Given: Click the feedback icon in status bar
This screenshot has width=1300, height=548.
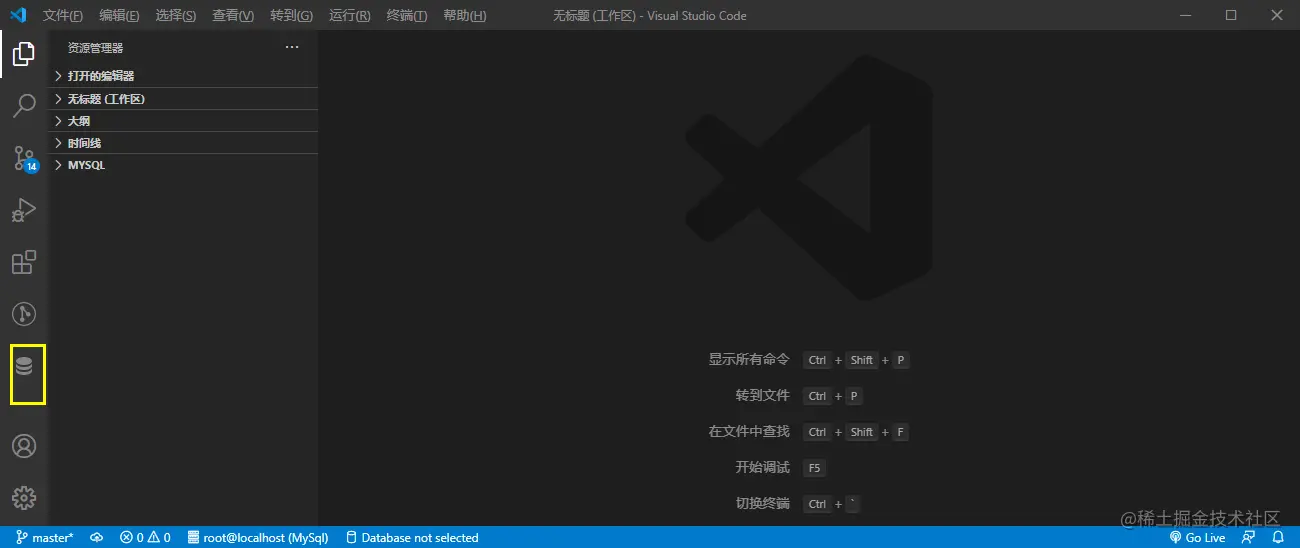Looking at the screenshot, I should pos(1248,537).
